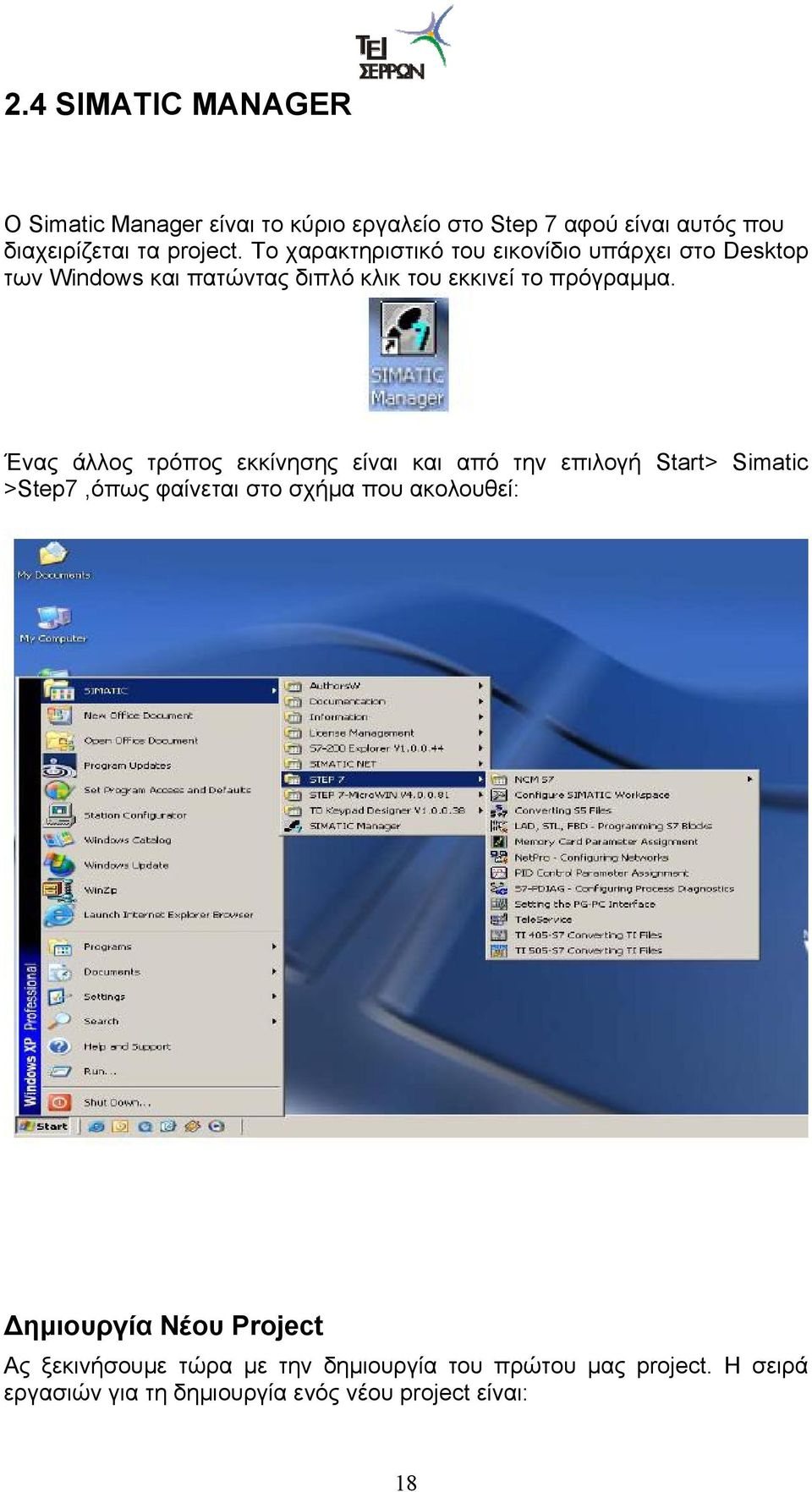Expand the Programs submenu arrow
812x1492 pixels.
click(x=274, y=947)
